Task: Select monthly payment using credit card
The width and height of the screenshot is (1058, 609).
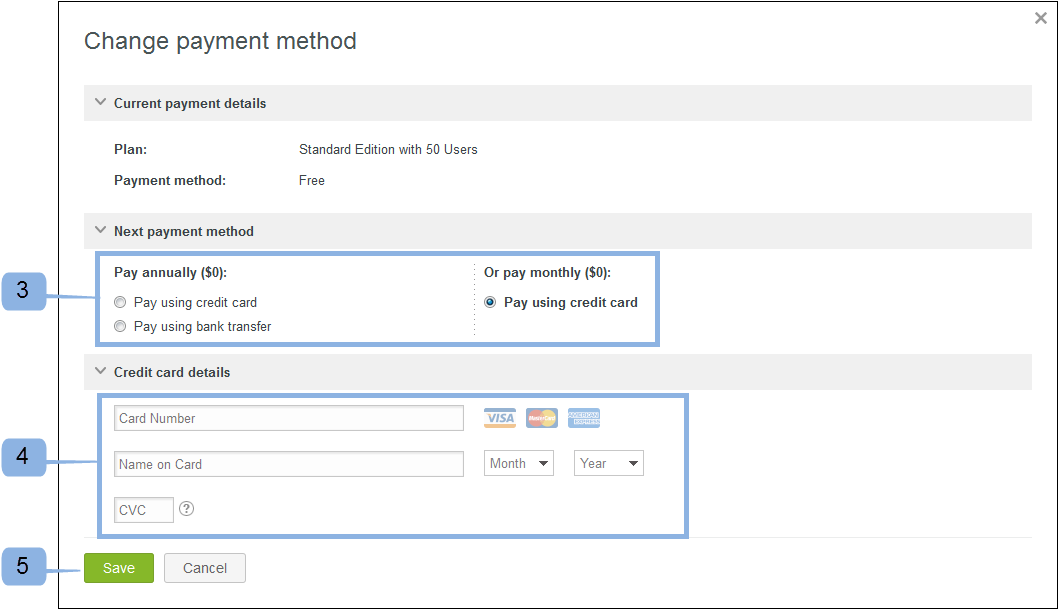Action: click(489, 301)
